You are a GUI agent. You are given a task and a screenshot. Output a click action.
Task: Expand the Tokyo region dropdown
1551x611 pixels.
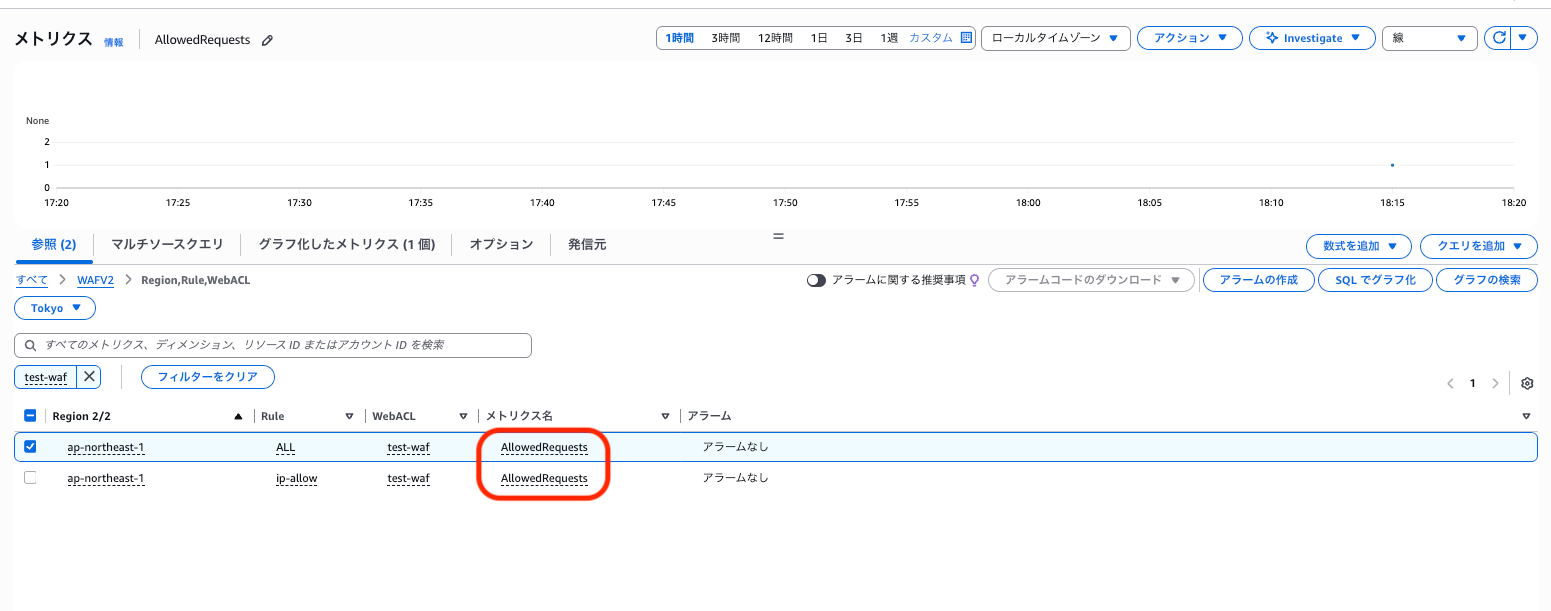(x=55, y=308)
